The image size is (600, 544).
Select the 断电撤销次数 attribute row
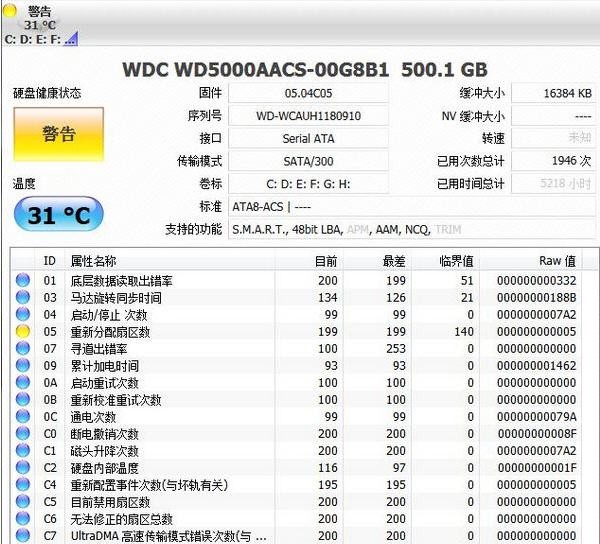coord(297,434)
